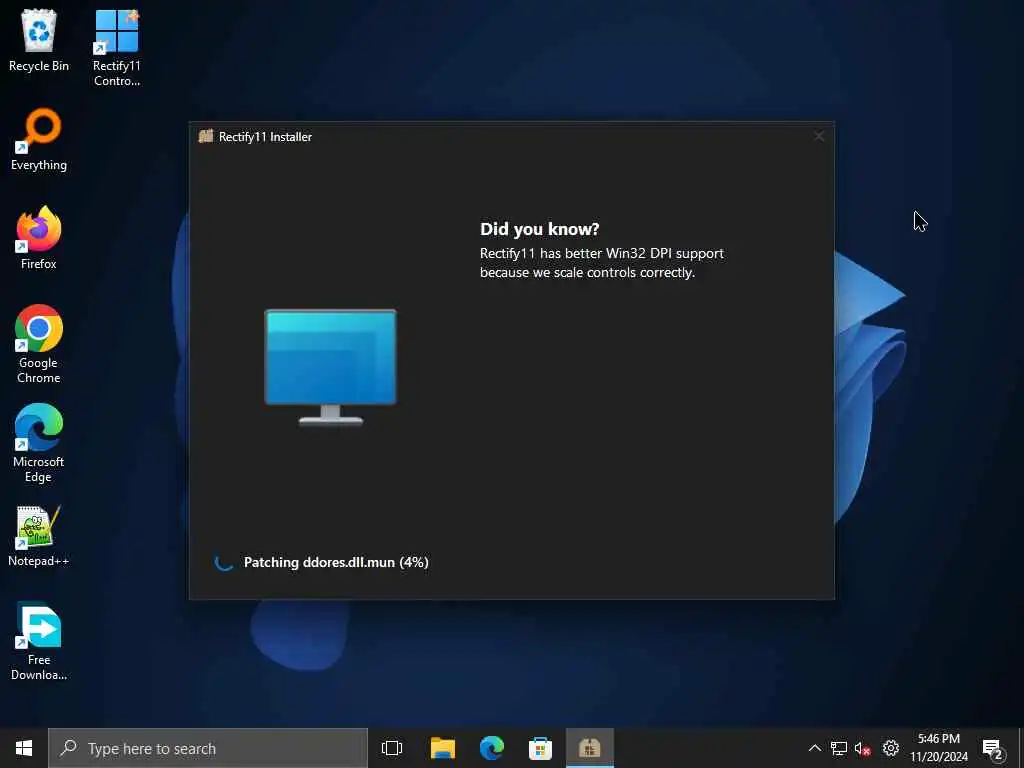The image size is (1024, 768).
Task: Select the Firefox desktop shortcut
Action: (39, 238)
